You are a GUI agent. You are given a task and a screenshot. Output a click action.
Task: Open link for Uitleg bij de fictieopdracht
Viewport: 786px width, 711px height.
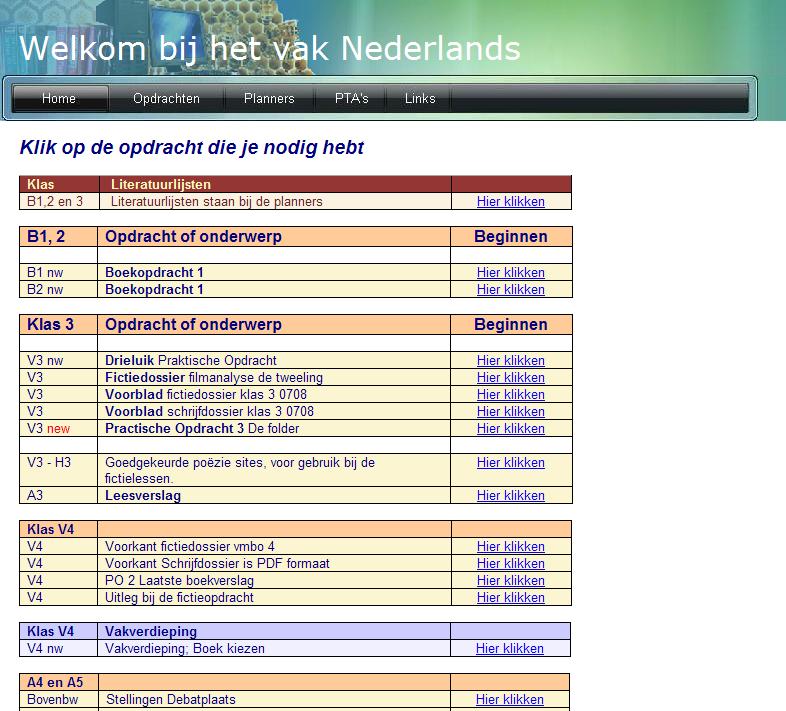(510, 598)
